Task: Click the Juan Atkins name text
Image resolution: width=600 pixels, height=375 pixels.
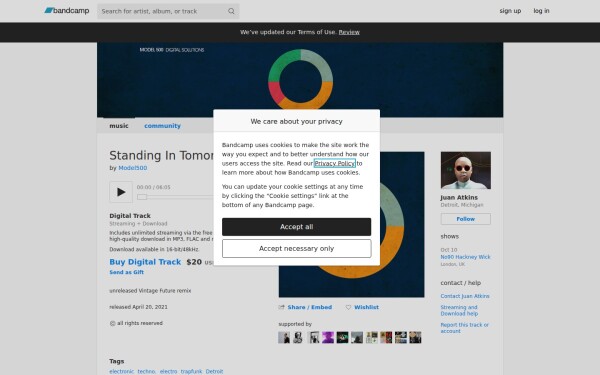Action: point(459,197)
